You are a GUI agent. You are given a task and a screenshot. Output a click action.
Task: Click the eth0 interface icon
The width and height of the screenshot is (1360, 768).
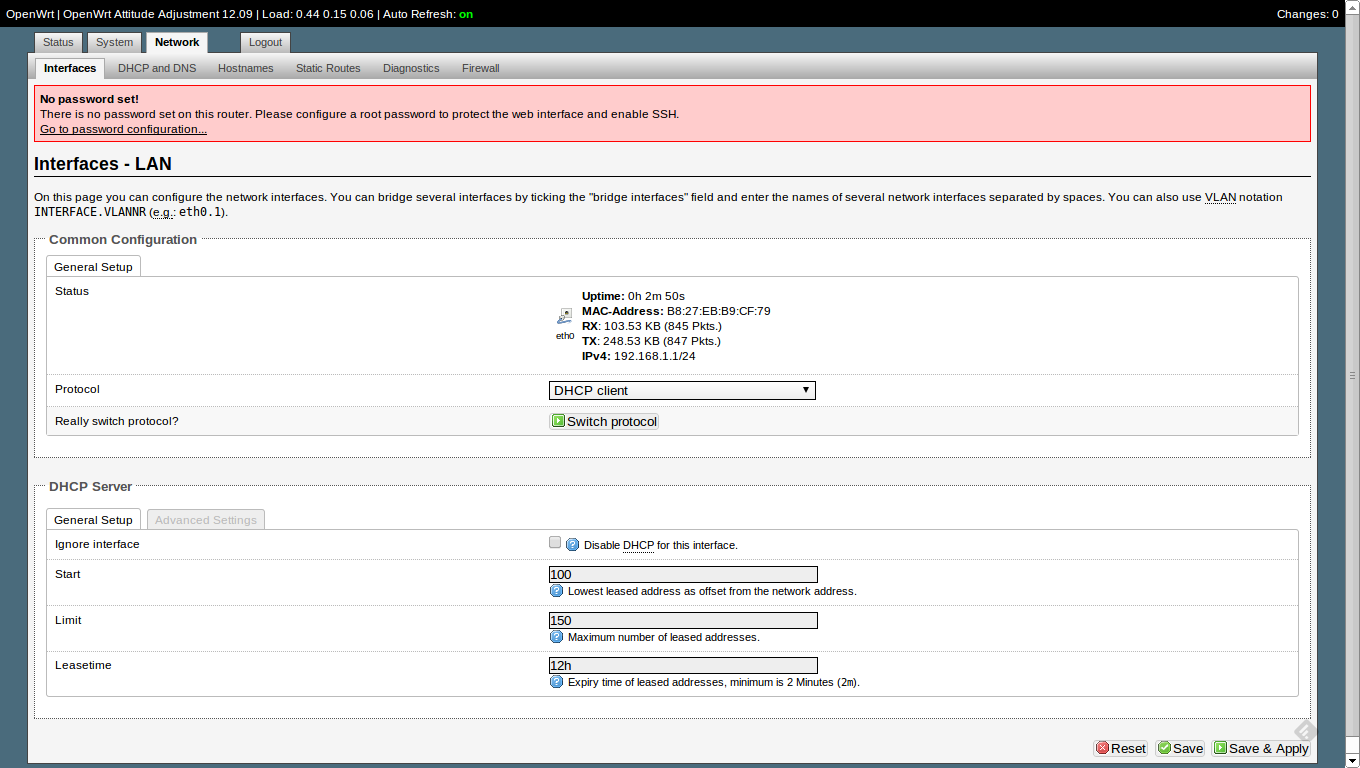[565, 317]
